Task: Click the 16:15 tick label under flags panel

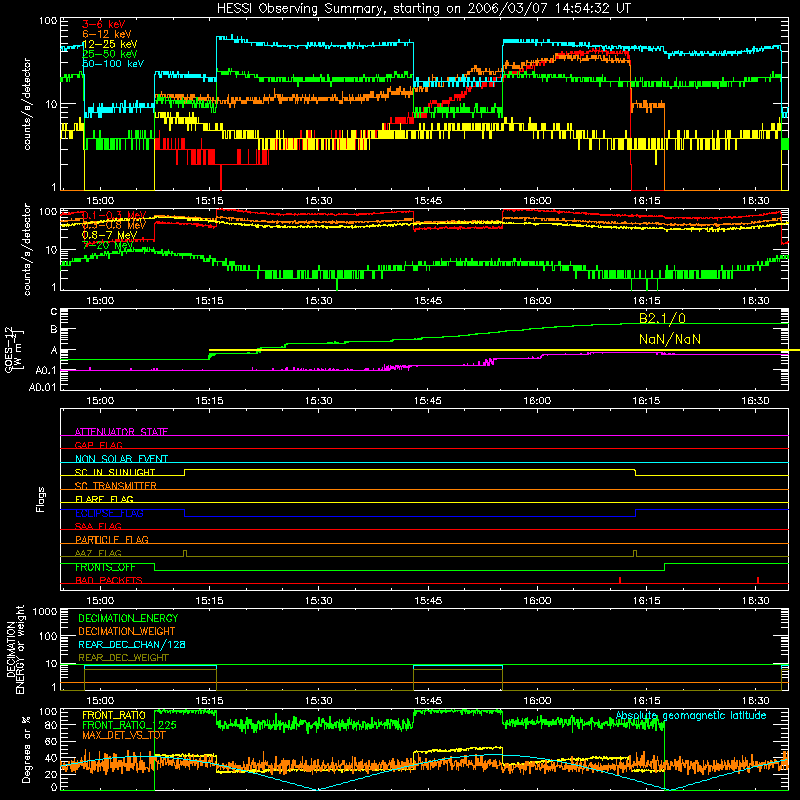Action: pos(646,601)
